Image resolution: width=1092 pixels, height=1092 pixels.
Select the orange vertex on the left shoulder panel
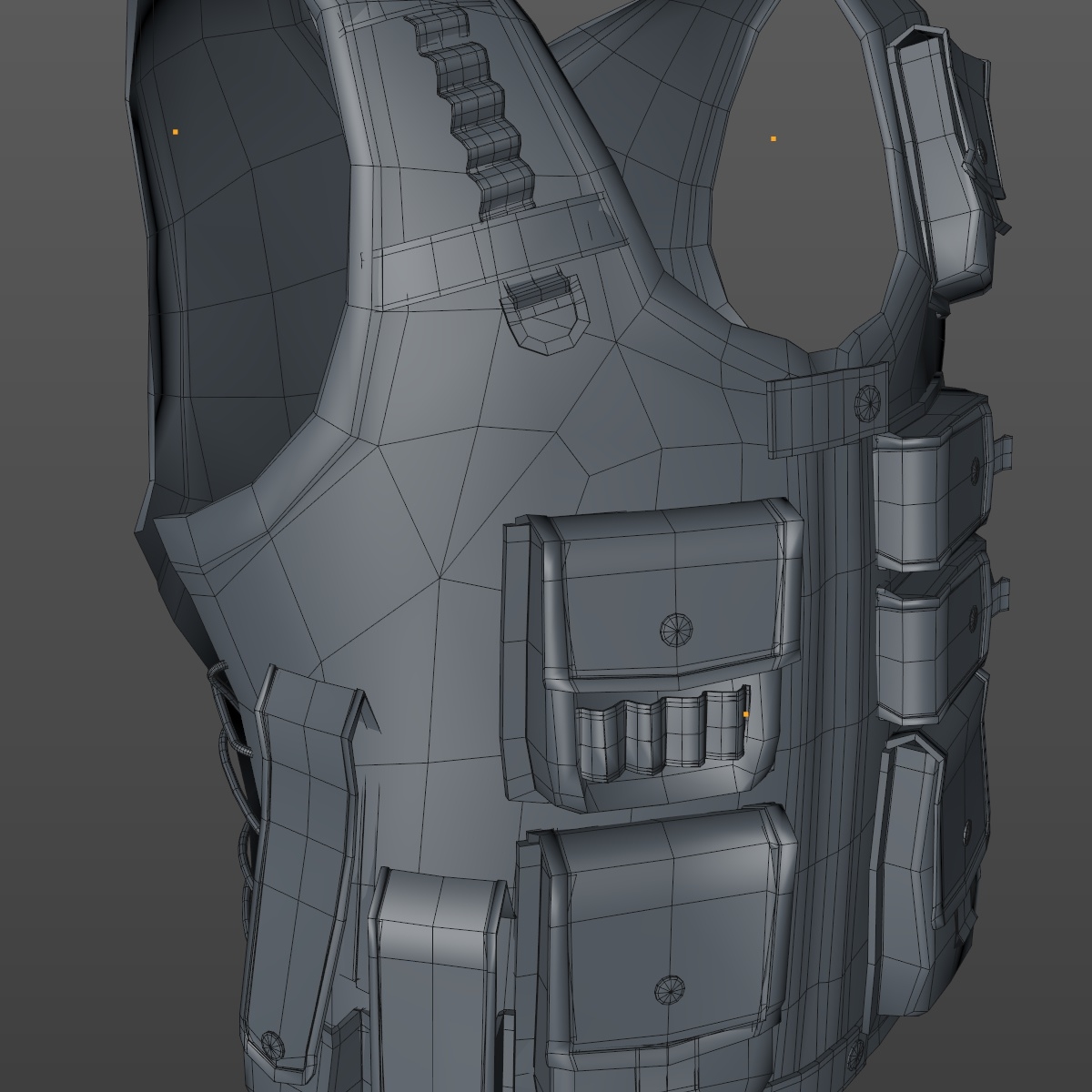[174, 130]
